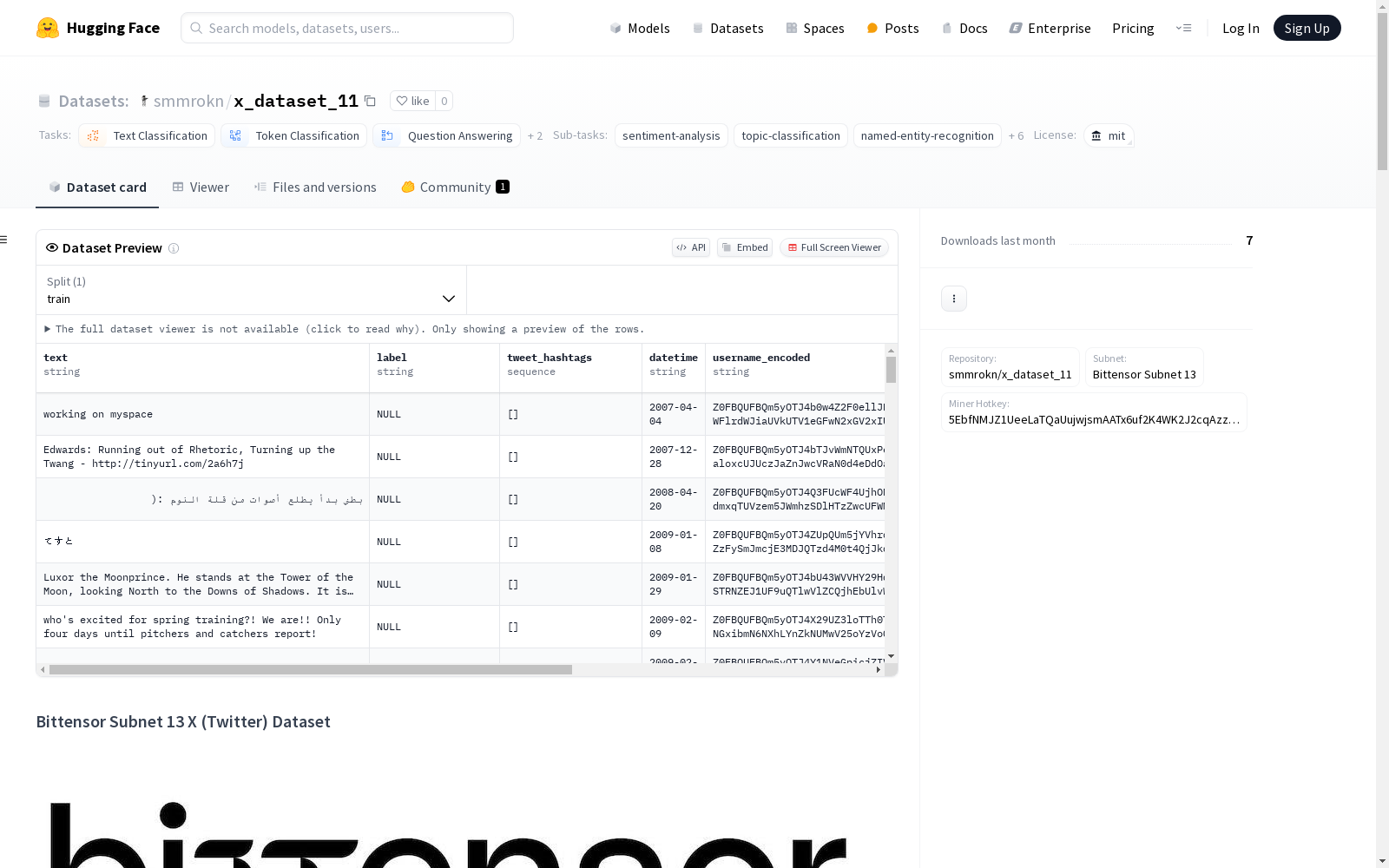Click the like count '0'

[x=444, y=101]
